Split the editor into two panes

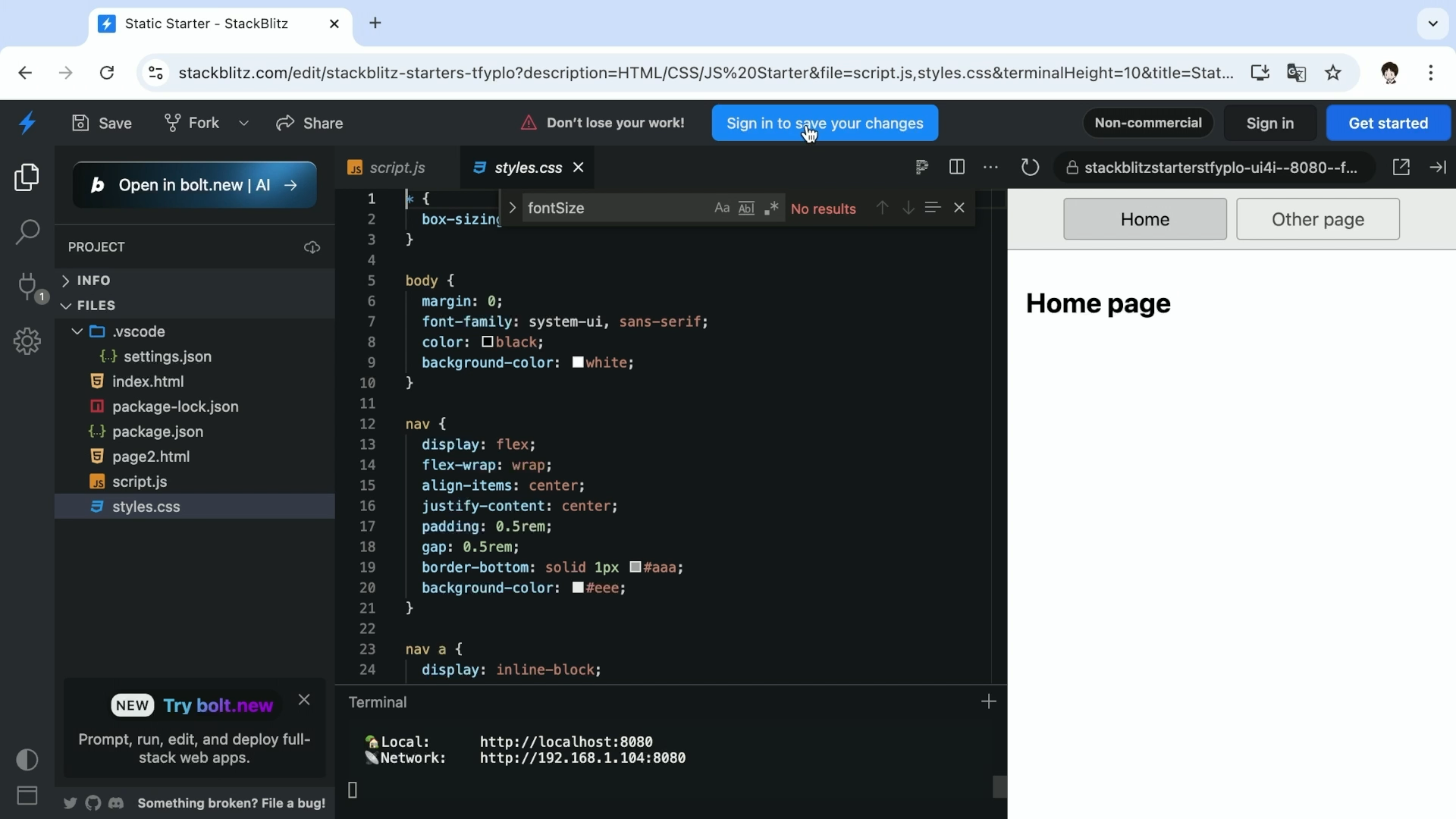(x=957, y=167)
